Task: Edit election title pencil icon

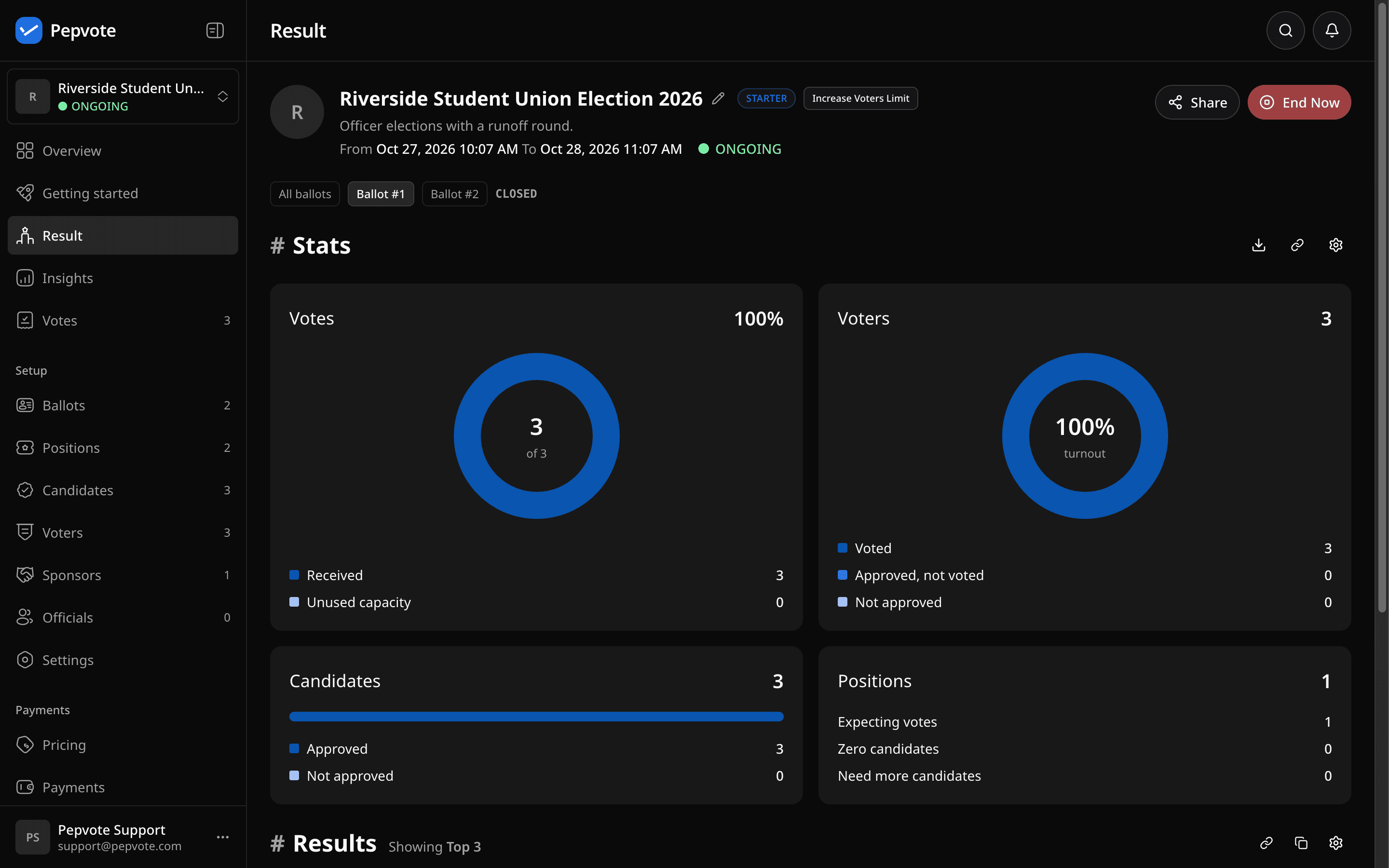Action: (718, 99)
